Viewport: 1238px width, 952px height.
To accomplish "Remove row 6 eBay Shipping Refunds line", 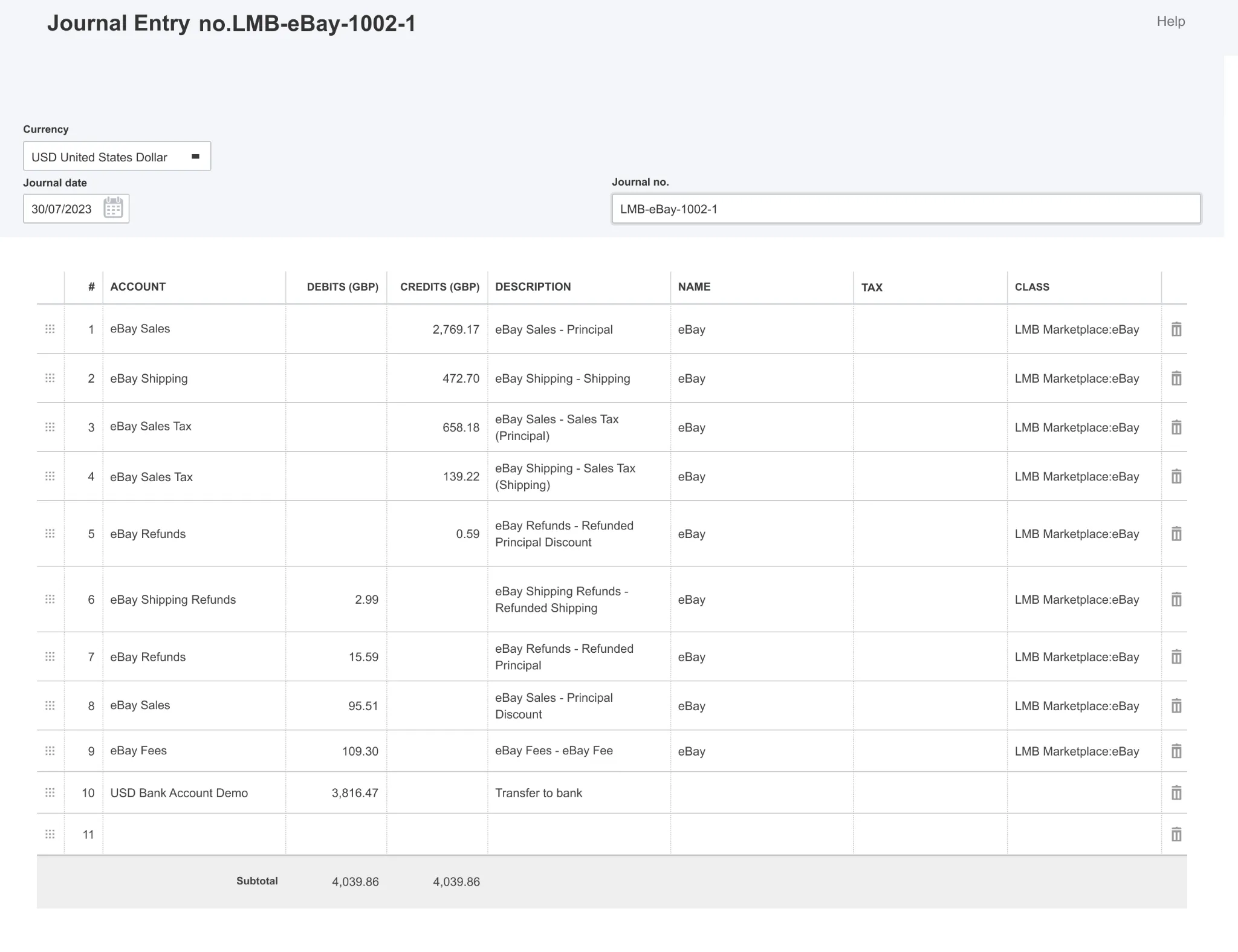I will (1176, 600).
